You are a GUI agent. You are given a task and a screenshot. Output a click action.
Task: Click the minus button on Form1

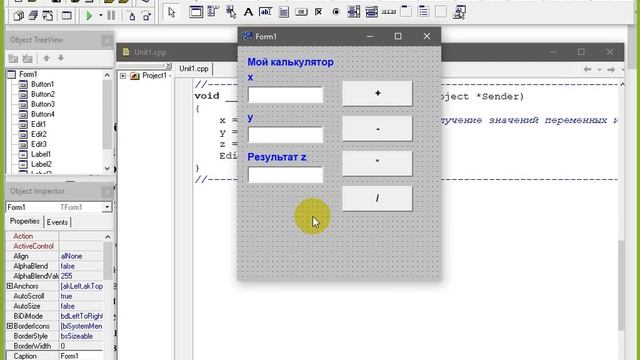click(x=377, y=129)
